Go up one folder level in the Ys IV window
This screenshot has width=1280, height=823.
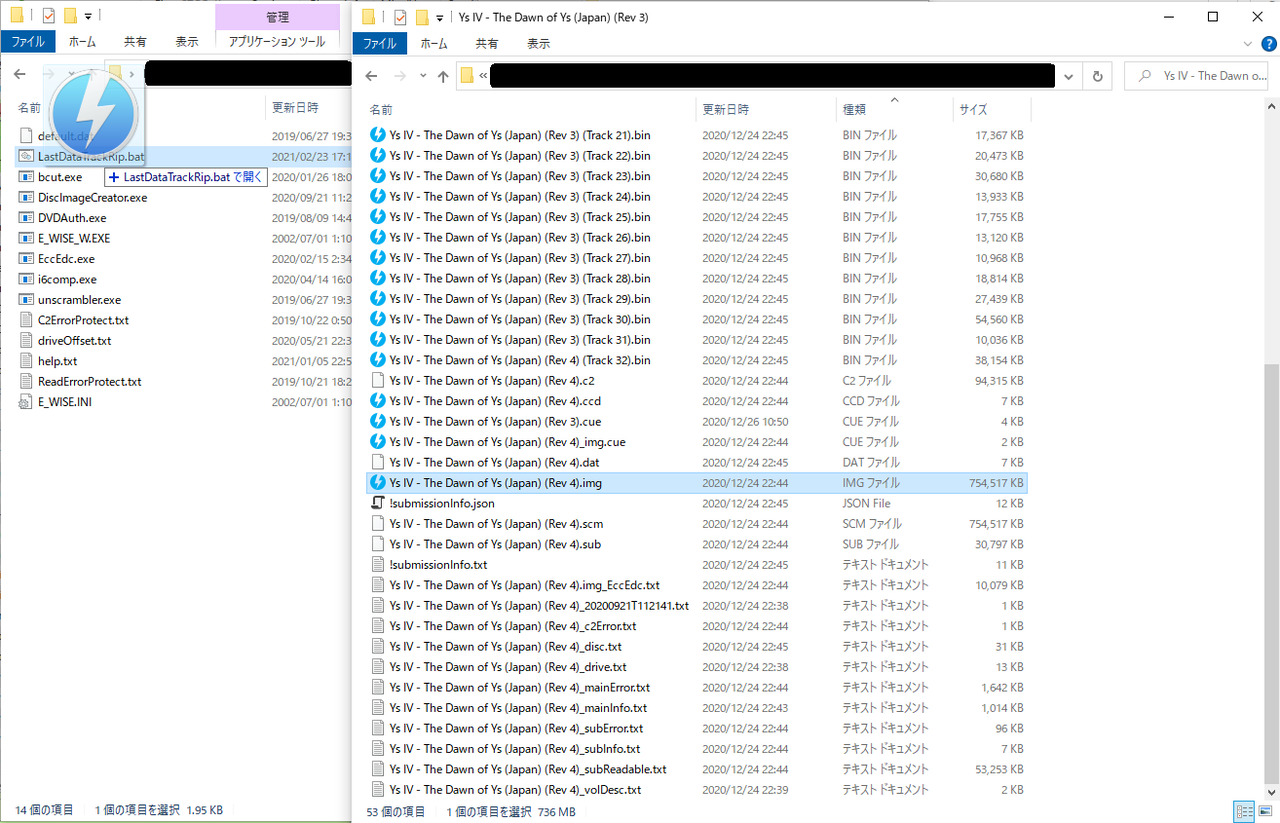click(x=443, y=77)
